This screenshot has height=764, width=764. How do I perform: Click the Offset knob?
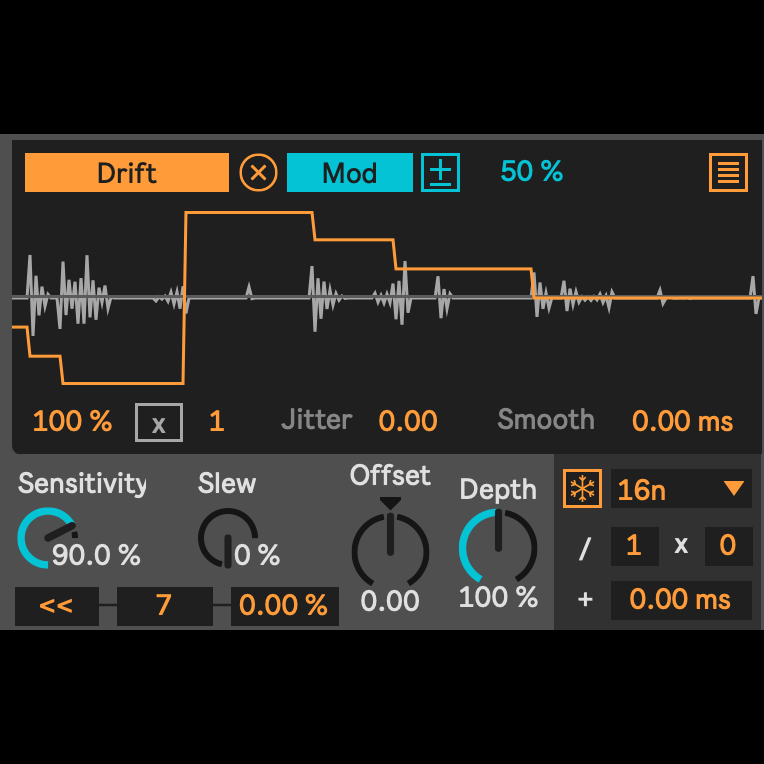tap(390, 550)
